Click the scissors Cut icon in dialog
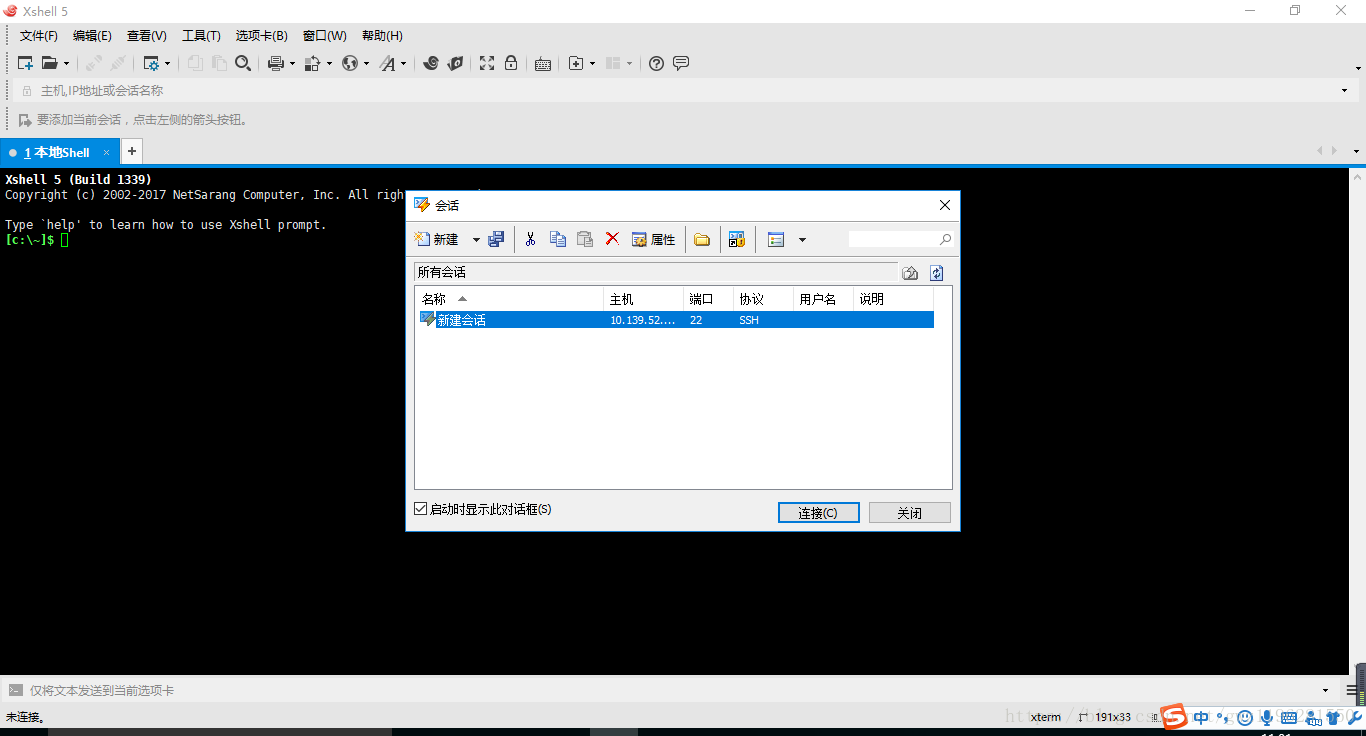Screen dimensions: 1366x736 click(x=531, y=239)
